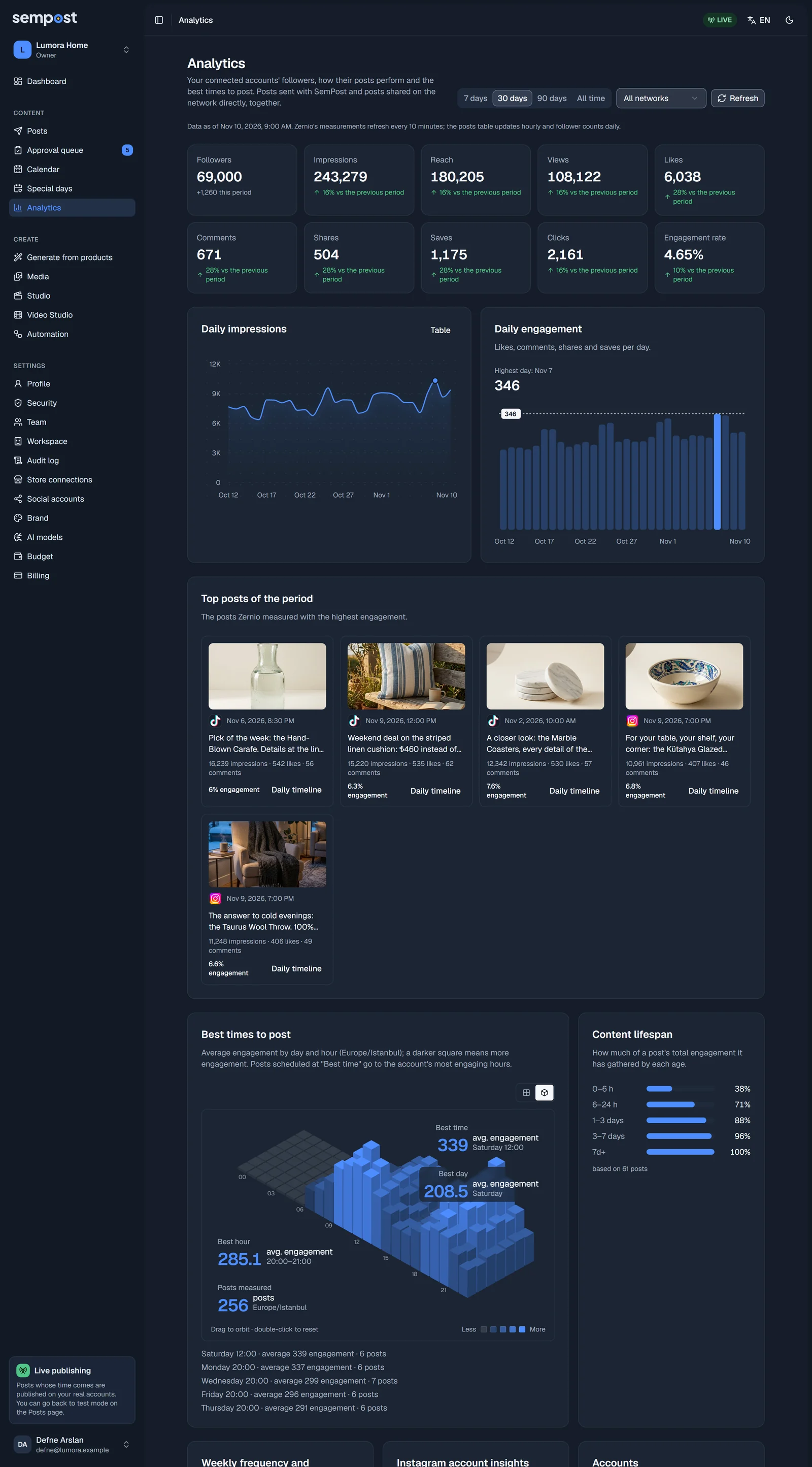Open the Brand settings item
This screenshot has height=1467, width=812.
tap(72, 518)
